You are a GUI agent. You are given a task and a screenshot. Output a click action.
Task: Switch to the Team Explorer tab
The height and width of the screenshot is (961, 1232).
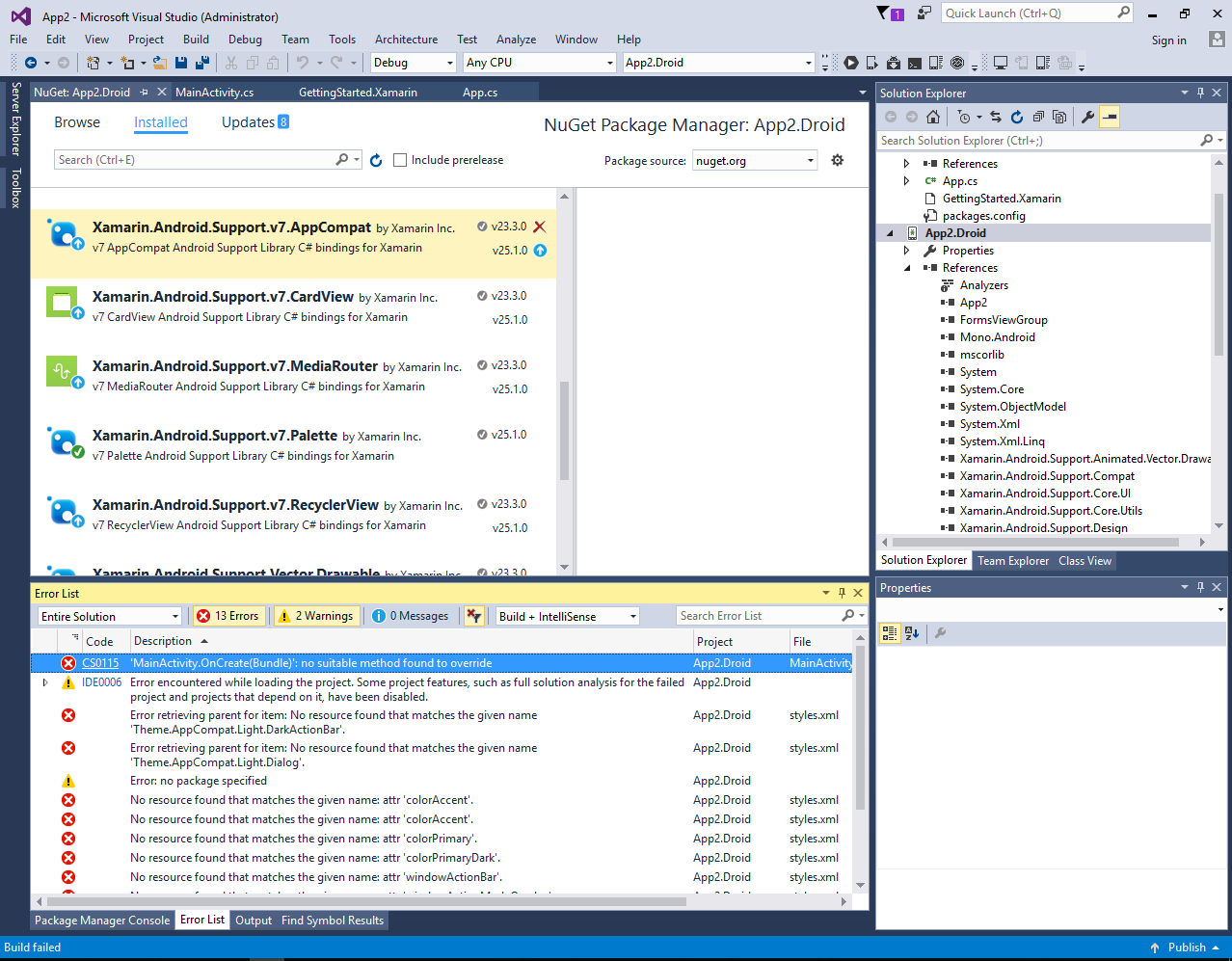tap(1013, 561)
